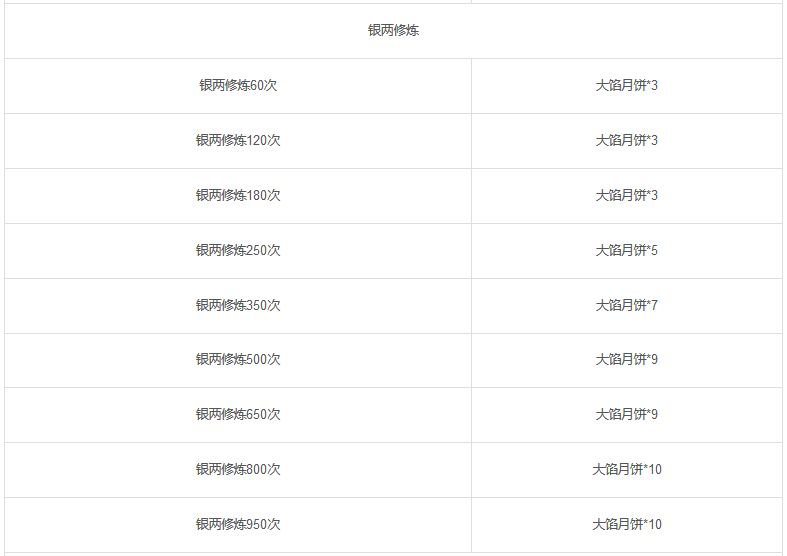787x556 pixels.
Task: Click the 银两修炼 table header
Action: pyautogui.click(x=393, y=31)
